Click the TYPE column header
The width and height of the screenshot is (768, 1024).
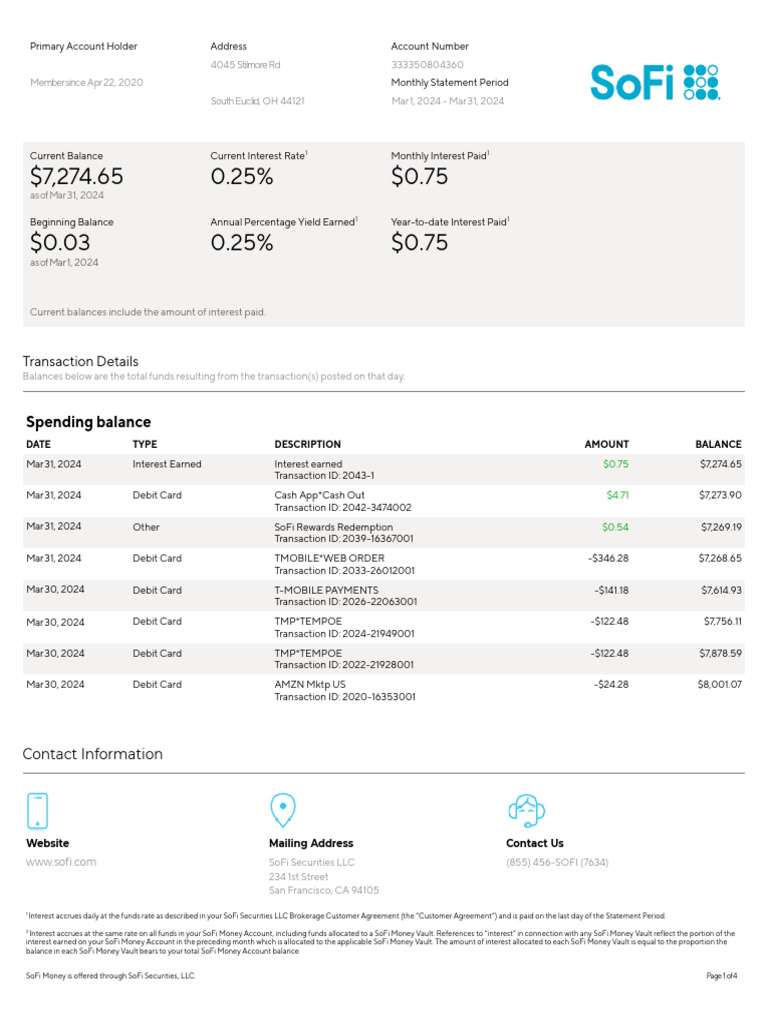pyautogui.click(x=145, y=444)
